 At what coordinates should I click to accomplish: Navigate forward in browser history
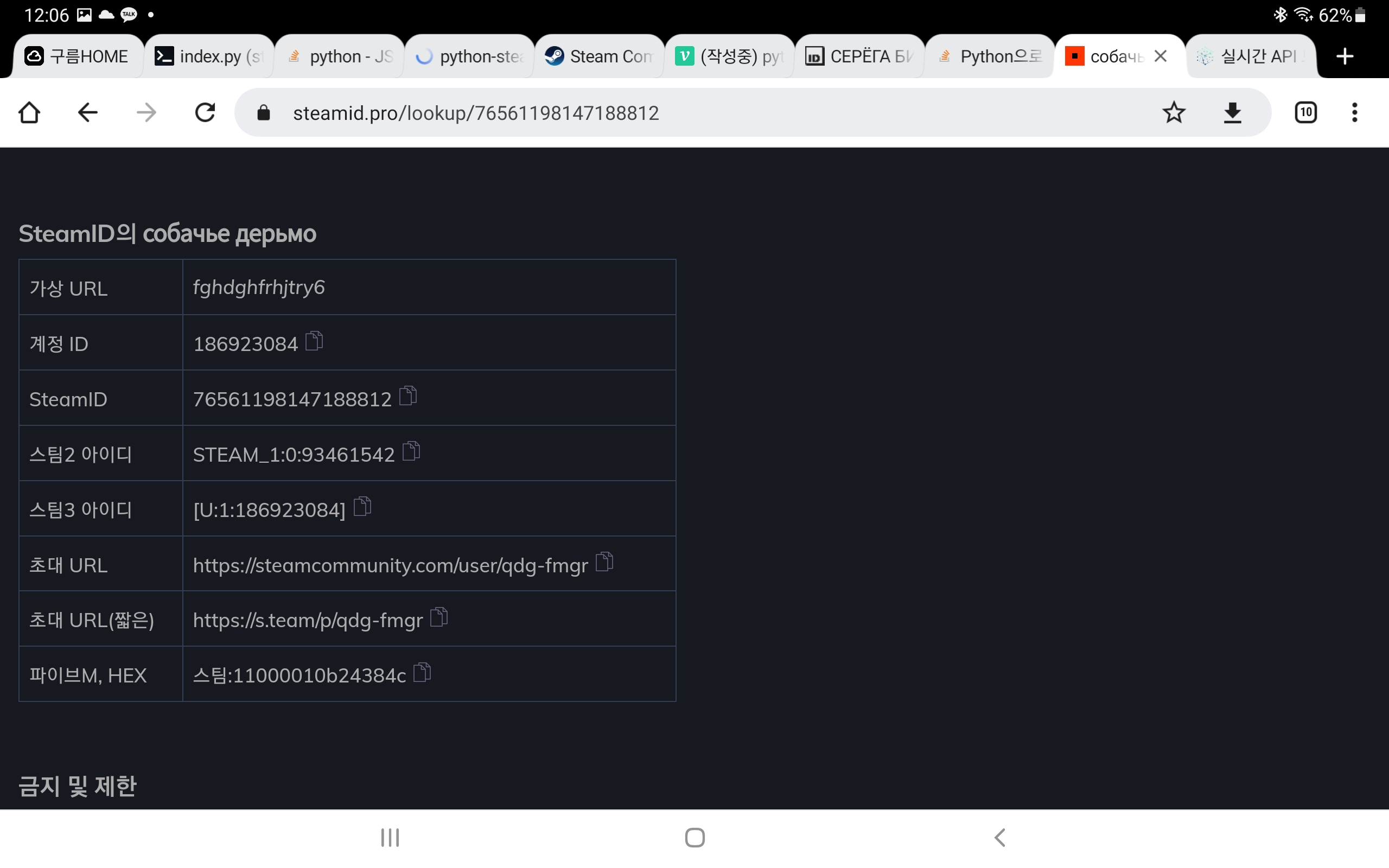click(146, 112)
